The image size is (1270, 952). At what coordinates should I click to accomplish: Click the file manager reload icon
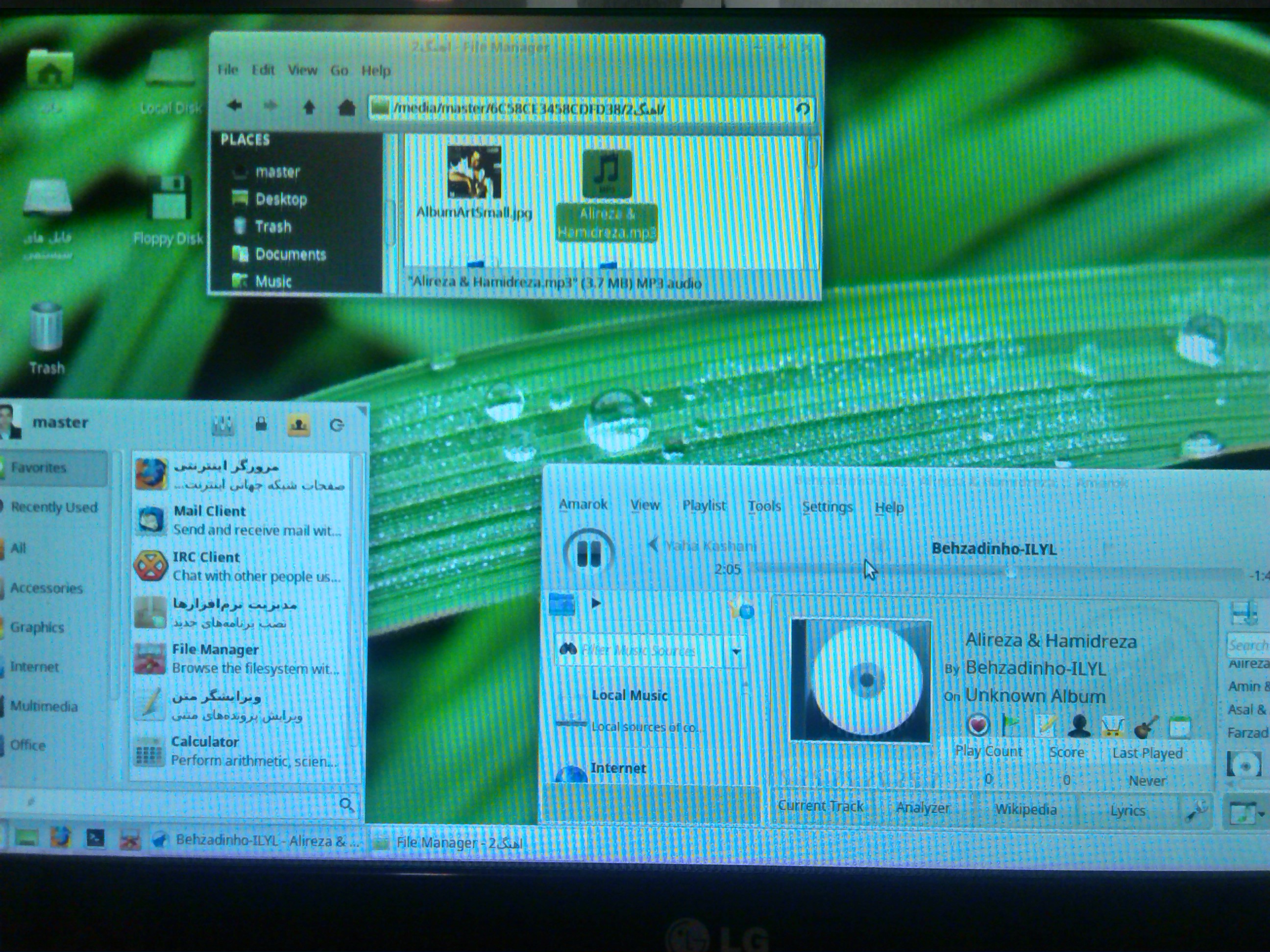pos(803,108)
